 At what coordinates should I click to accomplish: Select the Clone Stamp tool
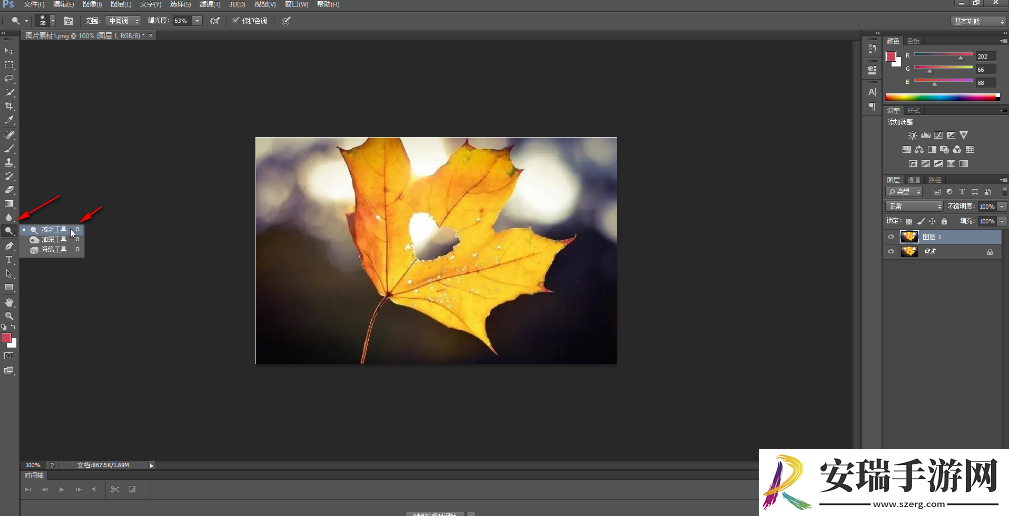(9, 162)
